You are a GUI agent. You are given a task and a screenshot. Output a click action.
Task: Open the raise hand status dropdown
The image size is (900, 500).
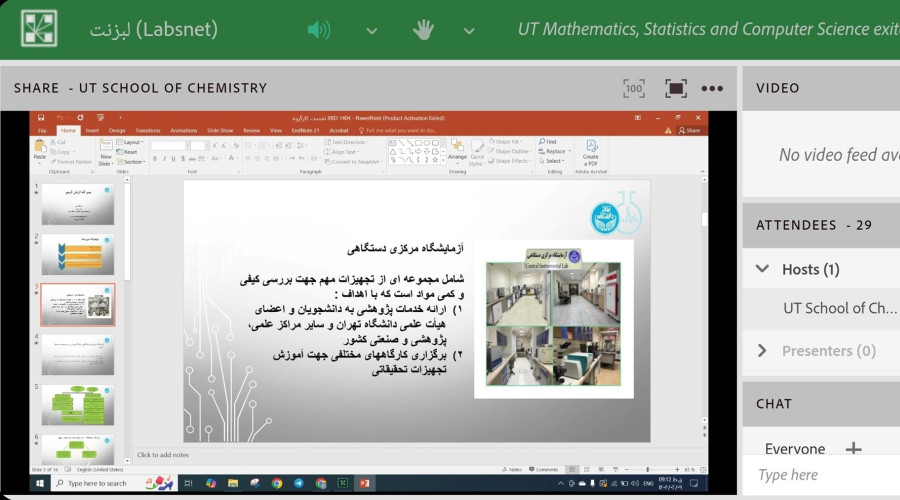(475, 30)
